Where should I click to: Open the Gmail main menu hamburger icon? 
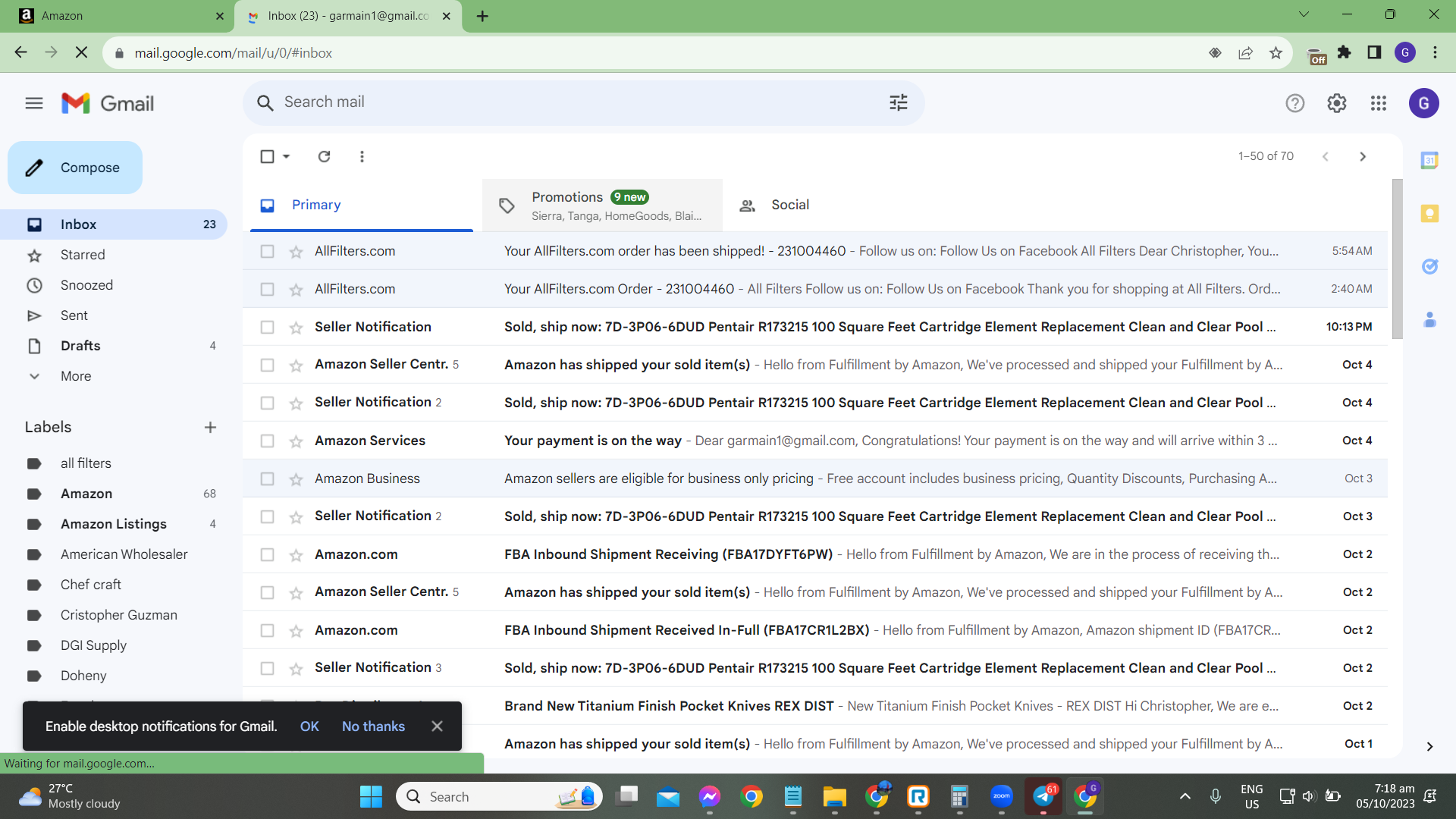pos(34,103)
